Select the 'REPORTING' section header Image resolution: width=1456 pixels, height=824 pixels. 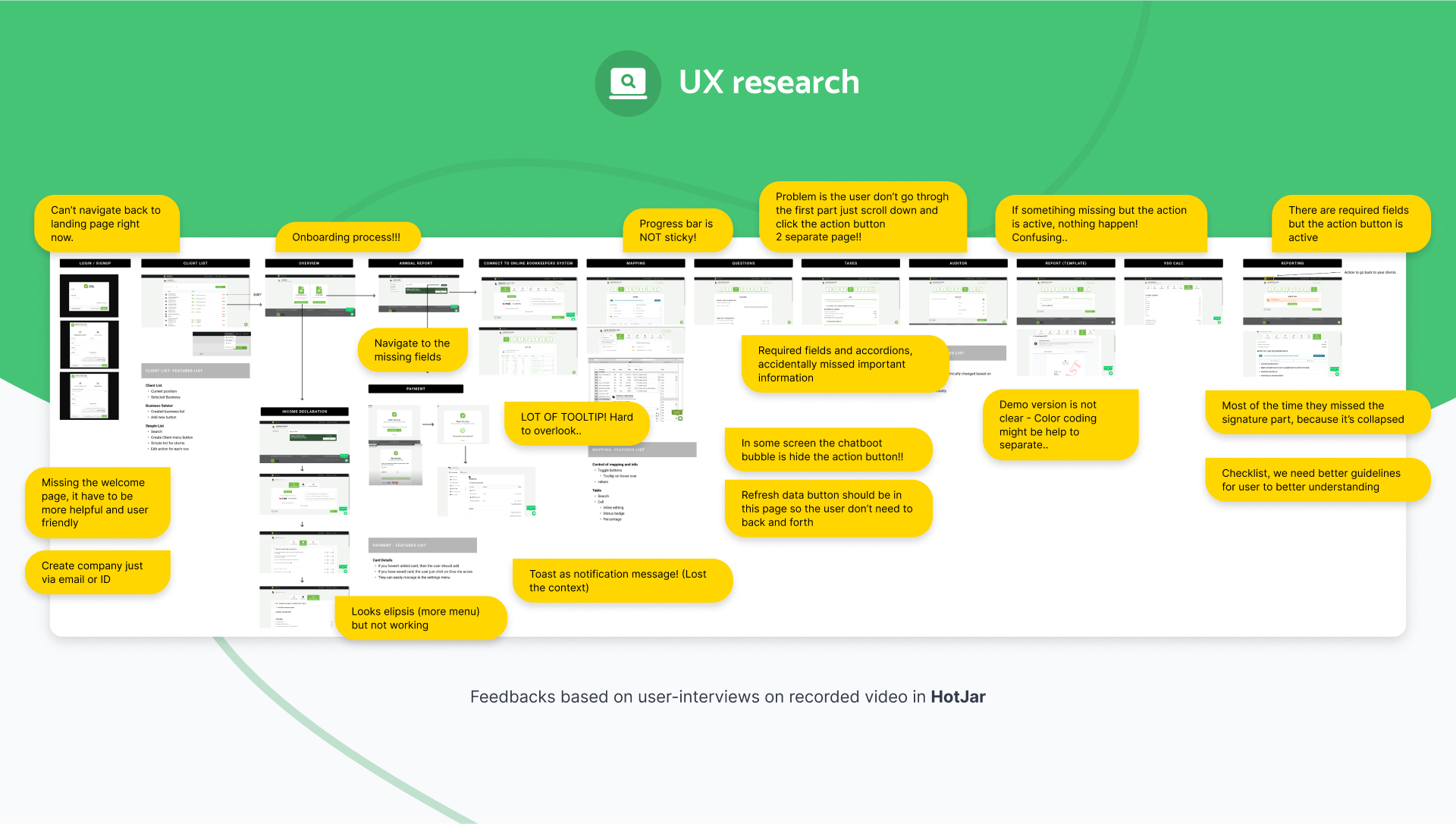tap(1292, 263)
